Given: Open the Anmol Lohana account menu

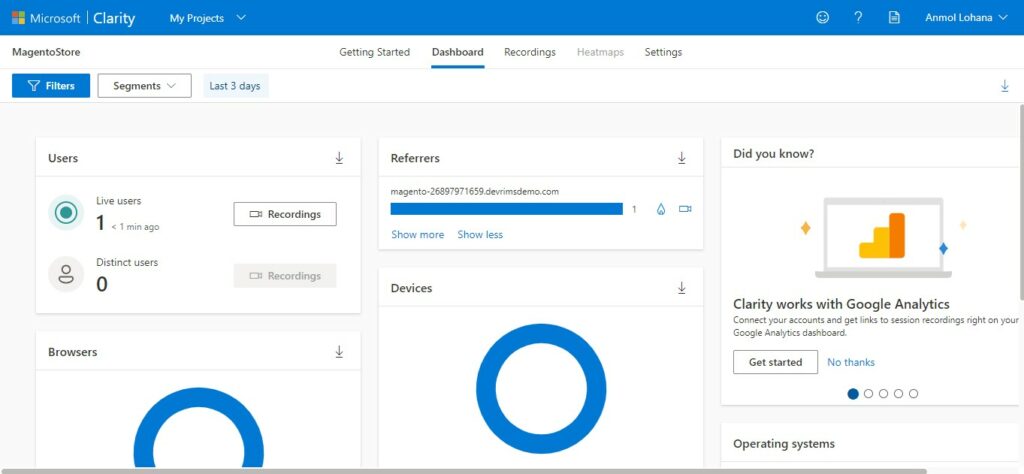Looking at the screenshot, I should pyautogui.click(x=967, y=18).
